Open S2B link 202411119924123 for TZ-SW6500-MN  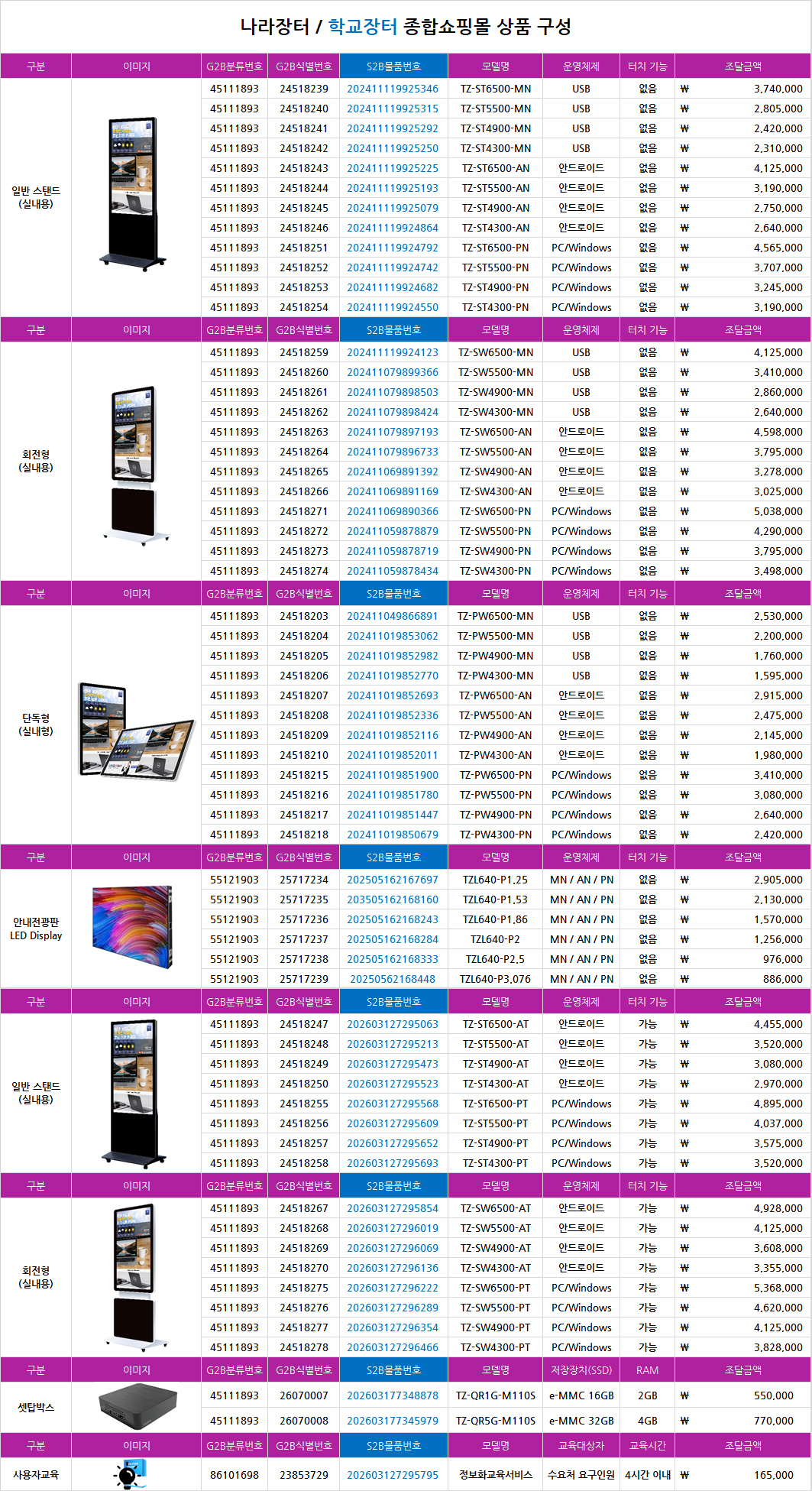click(393, 352)
